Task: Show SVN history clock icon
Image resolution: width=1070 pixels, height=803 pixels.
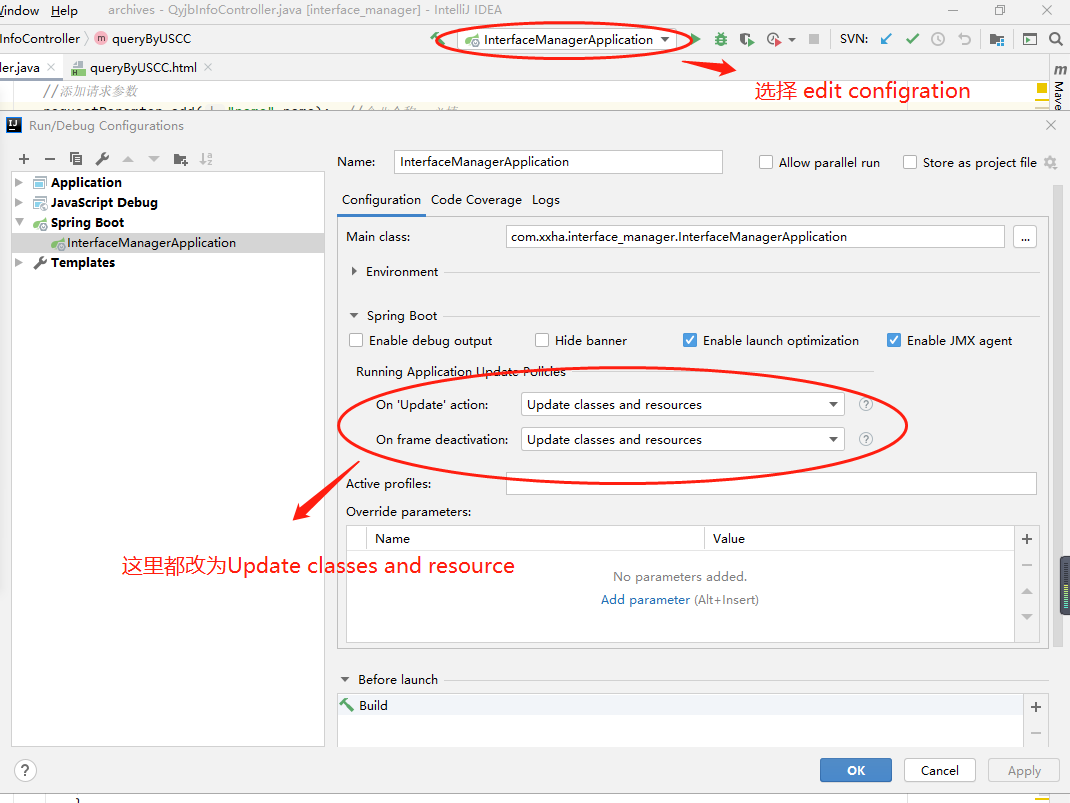Action: coord(938,39)
